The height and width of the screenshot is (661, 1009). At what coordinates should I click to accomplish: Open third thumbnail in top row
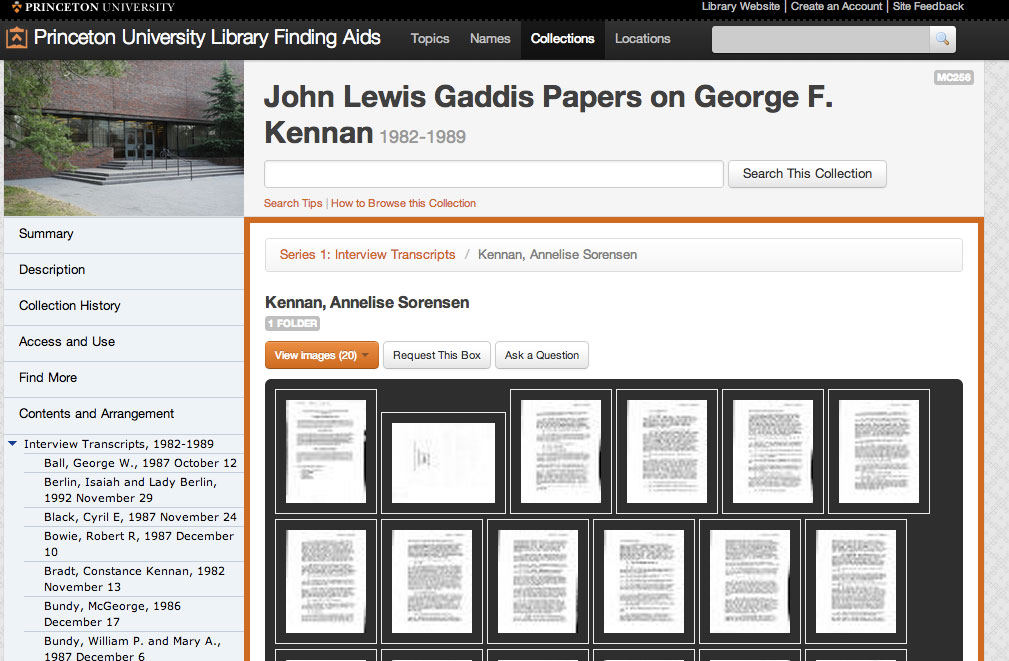560,451
